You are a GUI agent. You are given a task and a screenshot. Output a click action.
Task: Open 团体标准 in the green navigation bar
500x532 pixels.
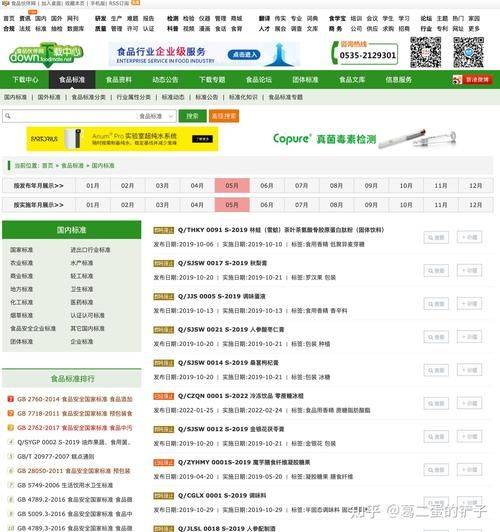[x=305, y=80]
